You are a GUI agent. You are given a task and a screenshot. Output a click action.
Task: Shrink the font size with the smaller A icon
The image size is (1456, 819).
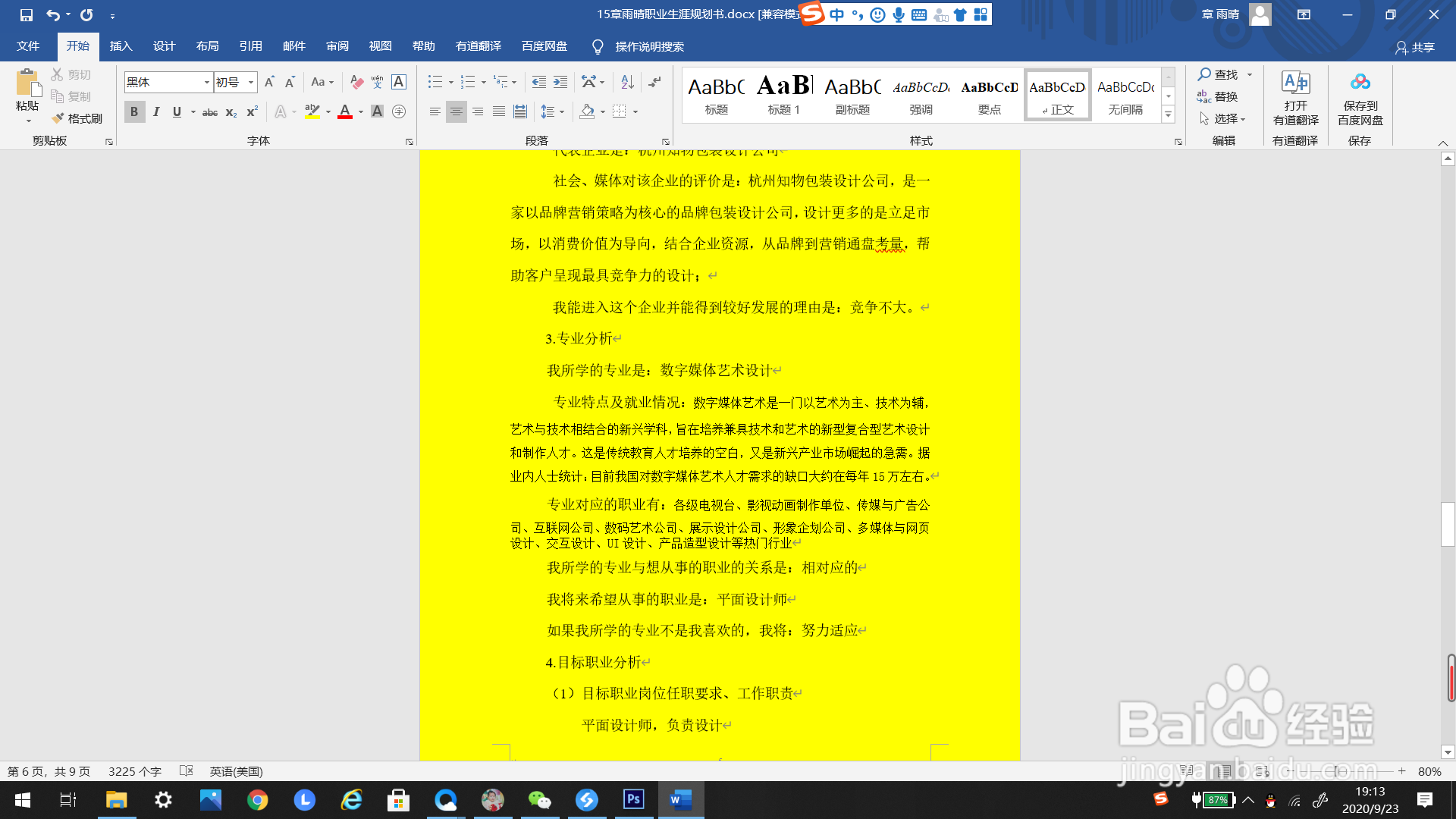tap(290, 82)
